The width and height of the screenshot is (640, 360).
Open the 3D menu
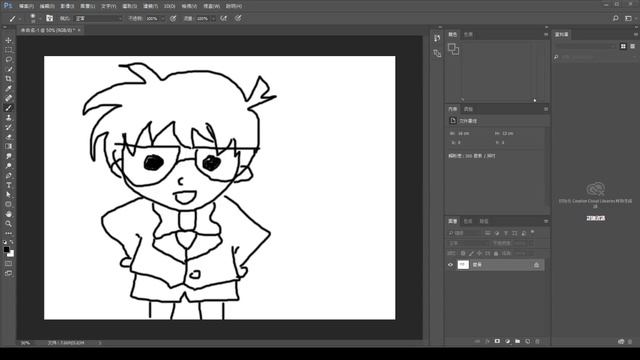169,6
